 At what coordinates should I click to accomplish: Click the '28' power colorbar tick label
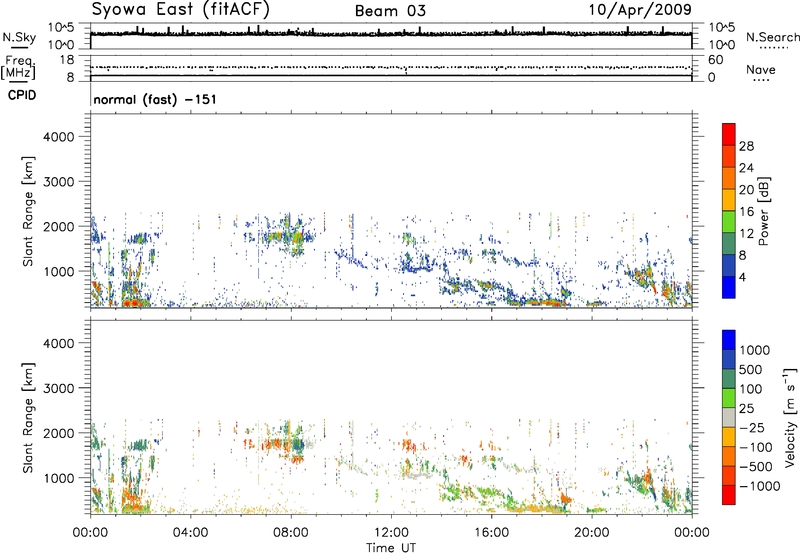click(746, 146)
